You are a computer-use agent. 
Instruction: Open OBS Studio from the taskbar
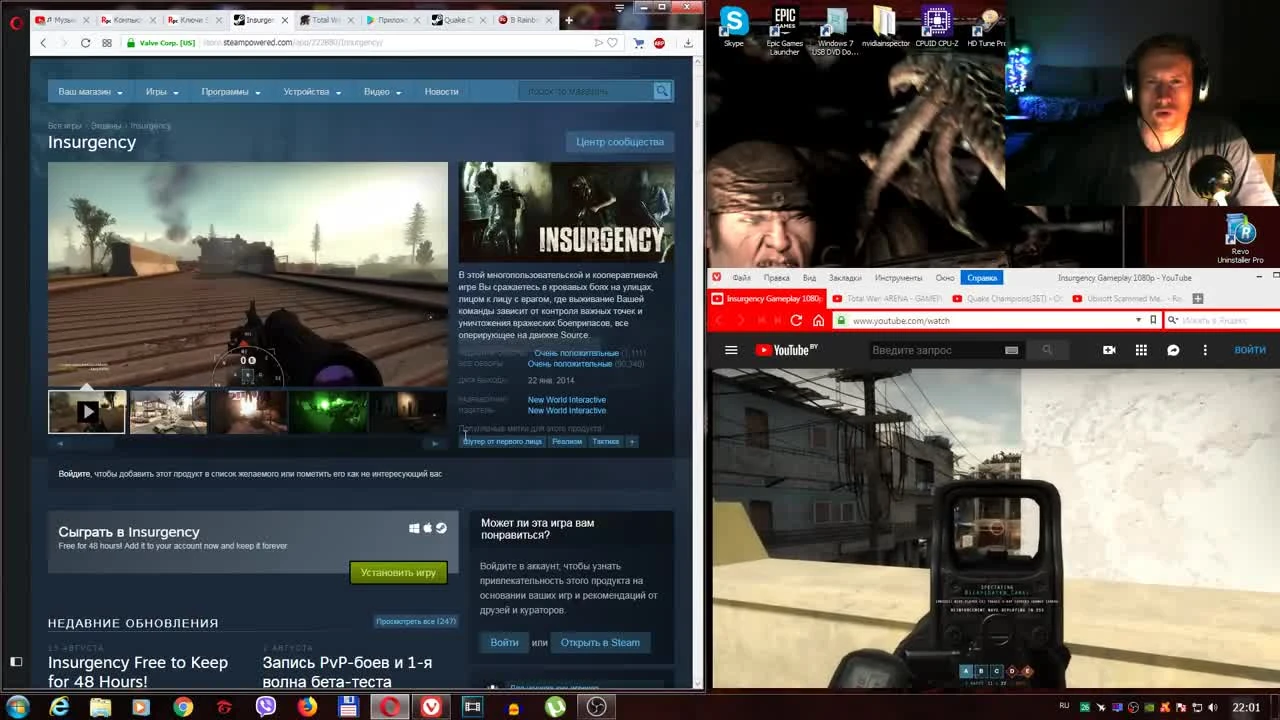pos(597,707)
